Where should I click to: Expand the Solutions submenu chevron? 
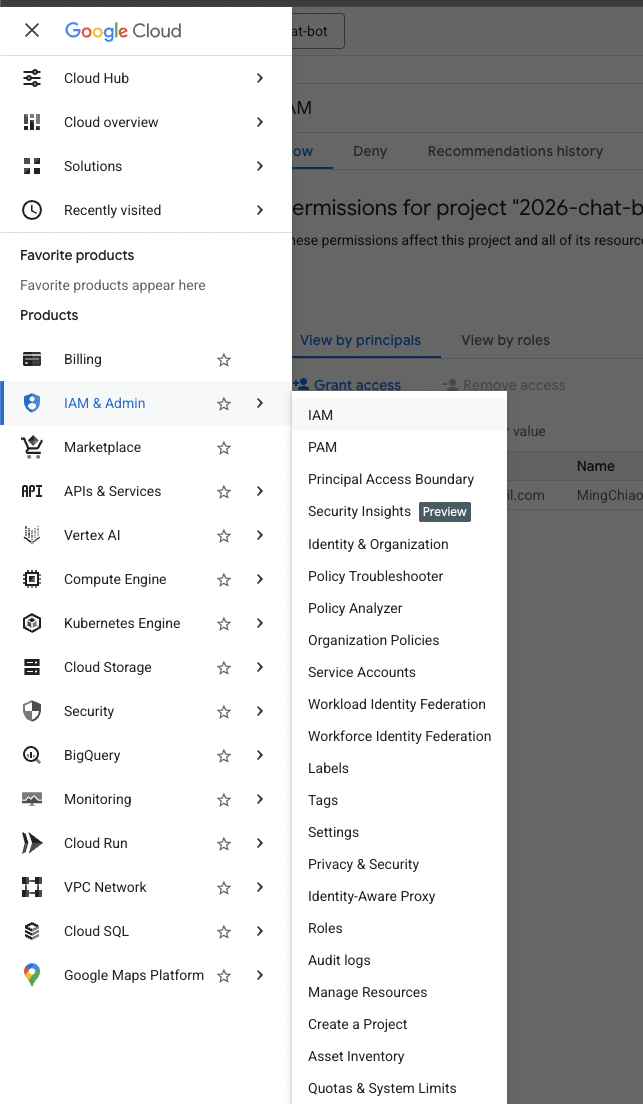coord(260,166)
